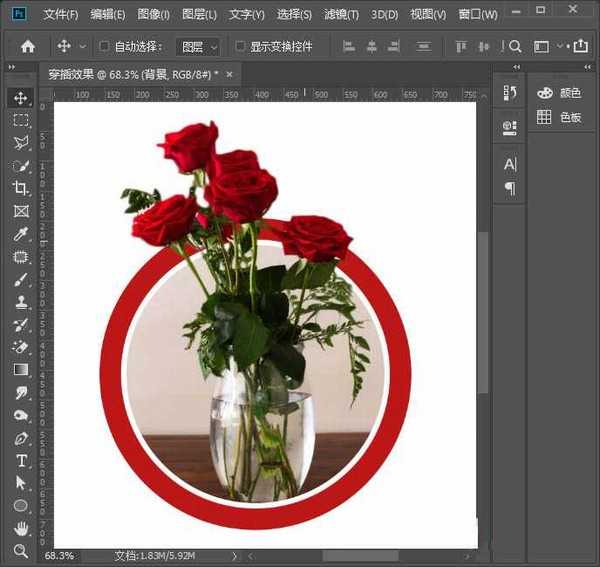
Task: Select the Rectangular Marquee tool
Action: point(21,120)
